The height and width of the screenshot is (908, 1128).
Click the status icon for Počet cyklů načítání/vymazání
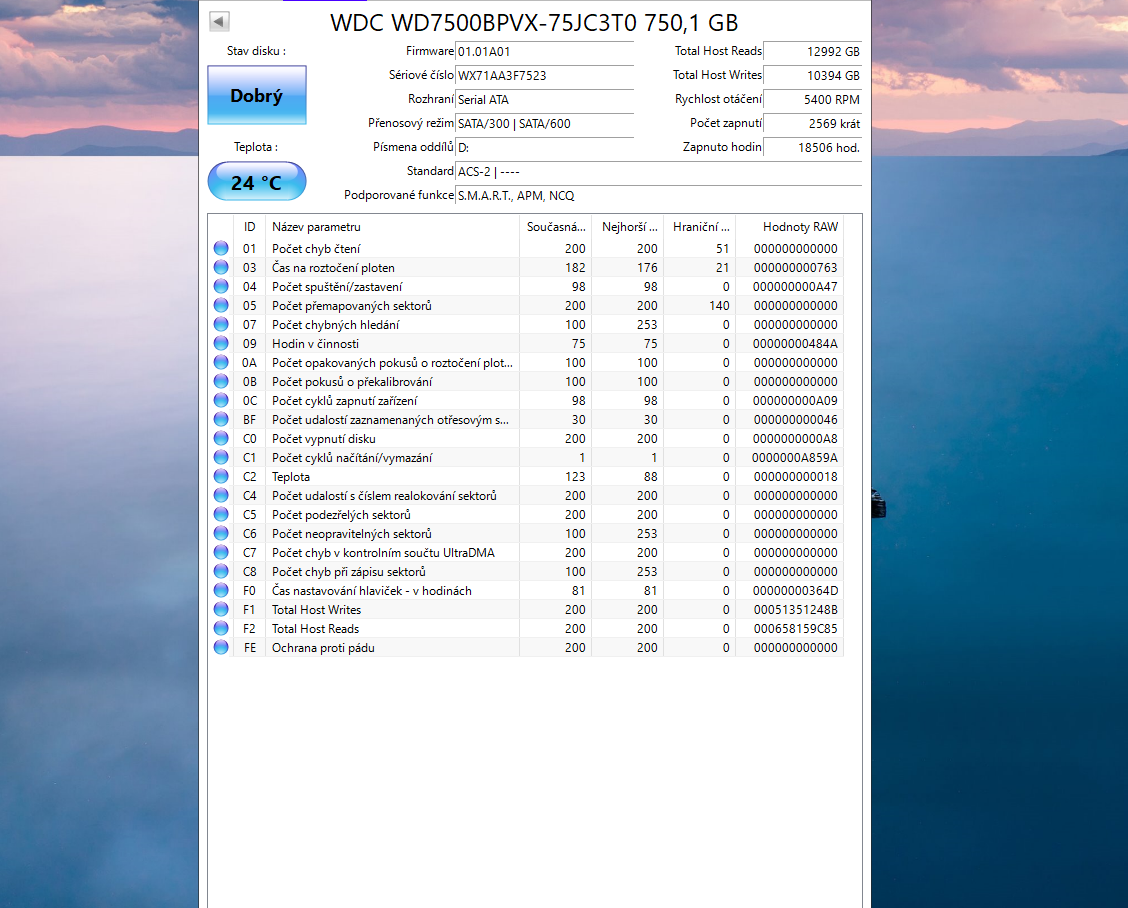click(x=220, y=457)
